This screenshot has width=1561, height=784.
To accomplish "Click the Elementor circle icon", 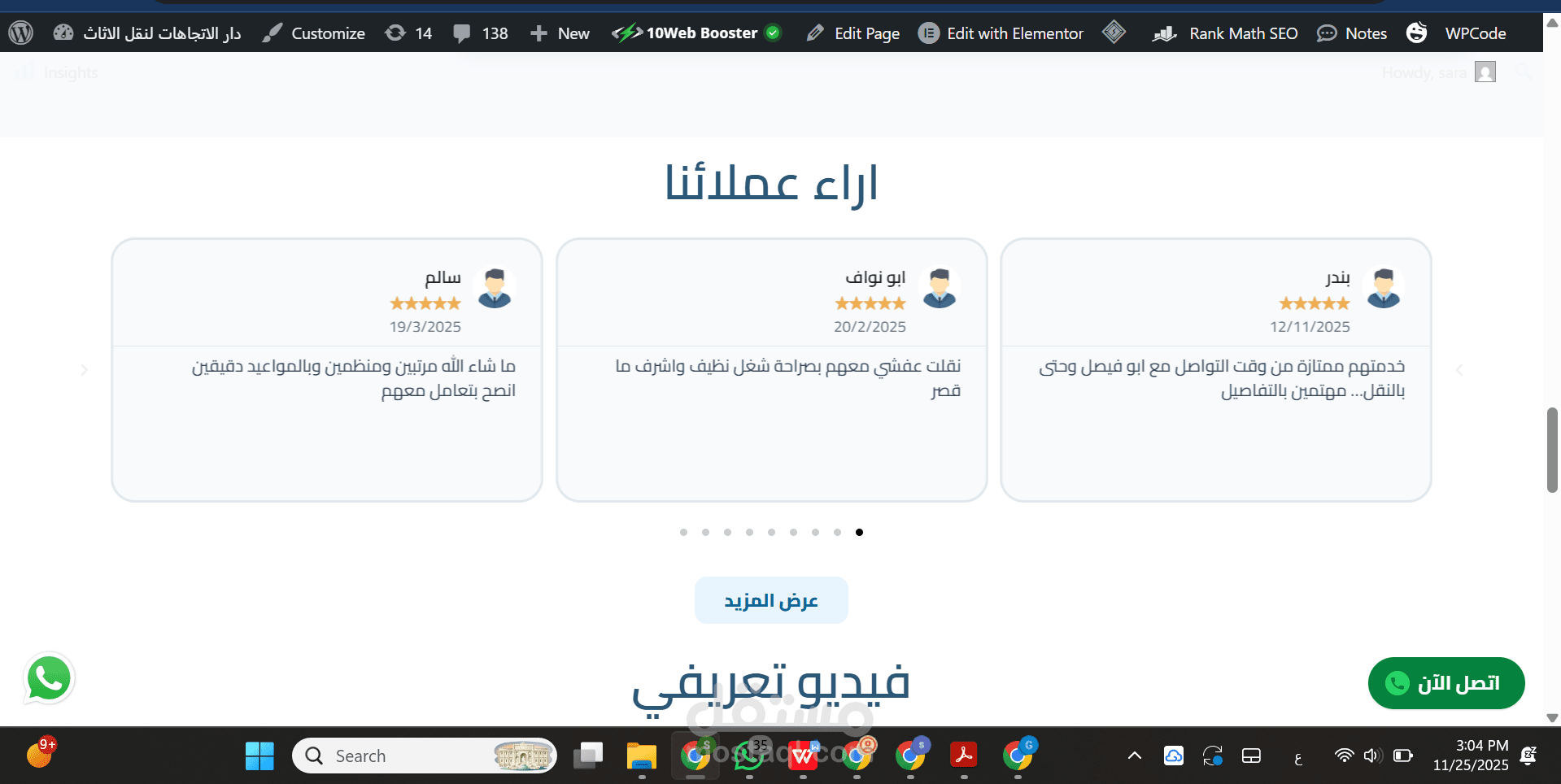I will click(x=928, y=33).
